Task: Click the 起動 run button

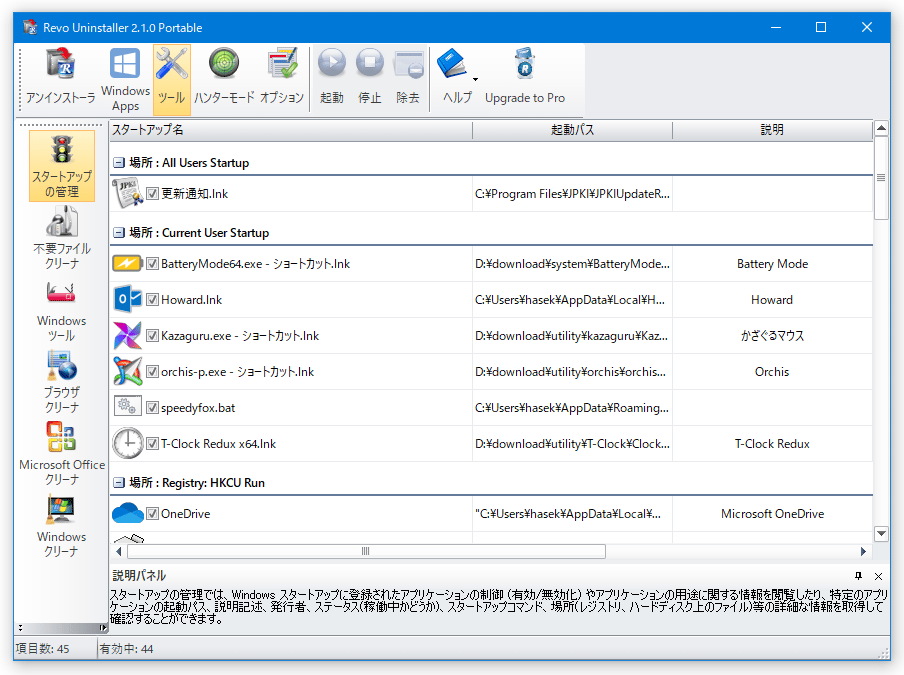Action: point(332,78)
